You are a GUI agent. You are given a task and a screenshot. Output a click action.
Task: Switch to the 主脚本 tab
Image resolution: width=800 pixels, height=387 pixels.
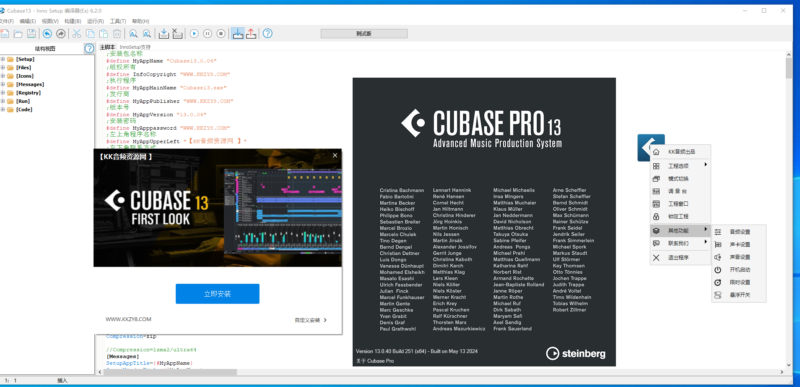pos(107,47)
